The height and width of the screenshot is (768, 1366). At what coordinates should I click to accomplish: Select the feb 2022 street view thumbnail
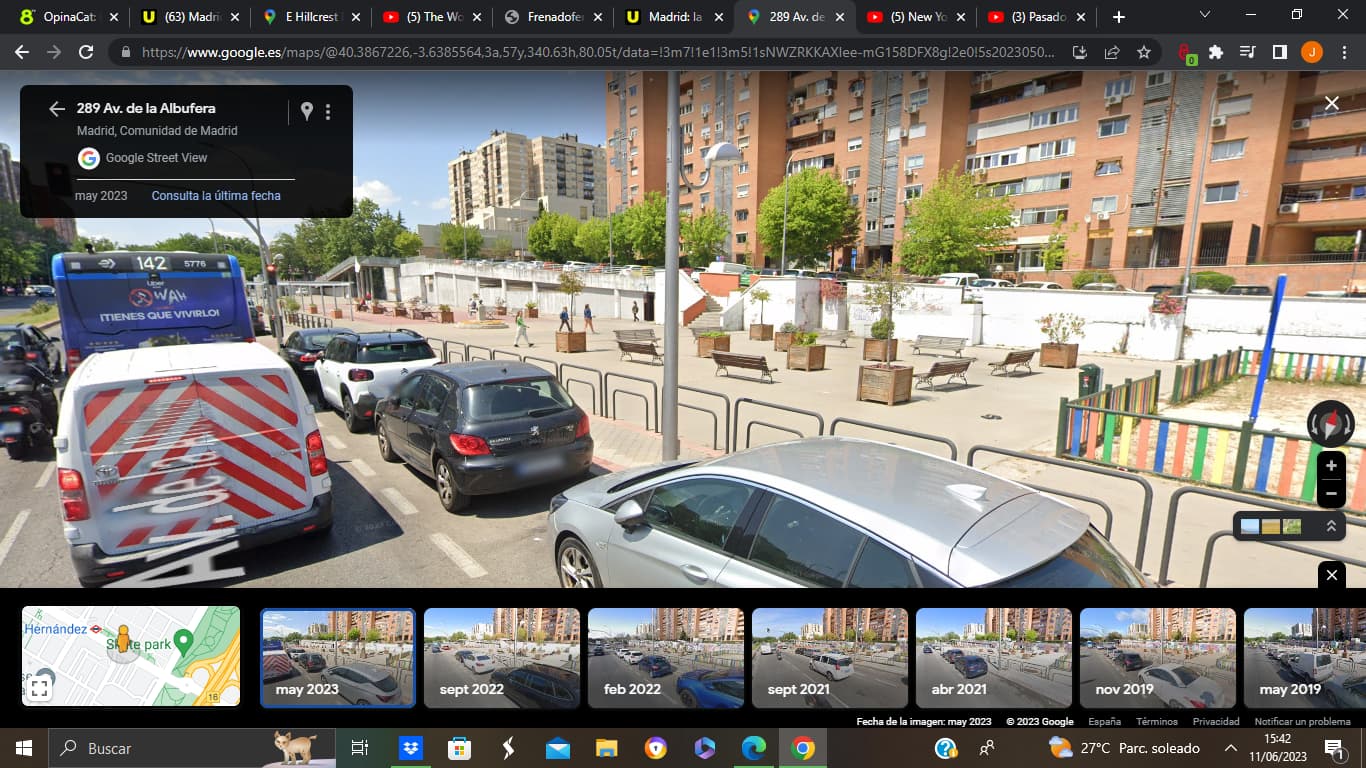click(665, 657)
